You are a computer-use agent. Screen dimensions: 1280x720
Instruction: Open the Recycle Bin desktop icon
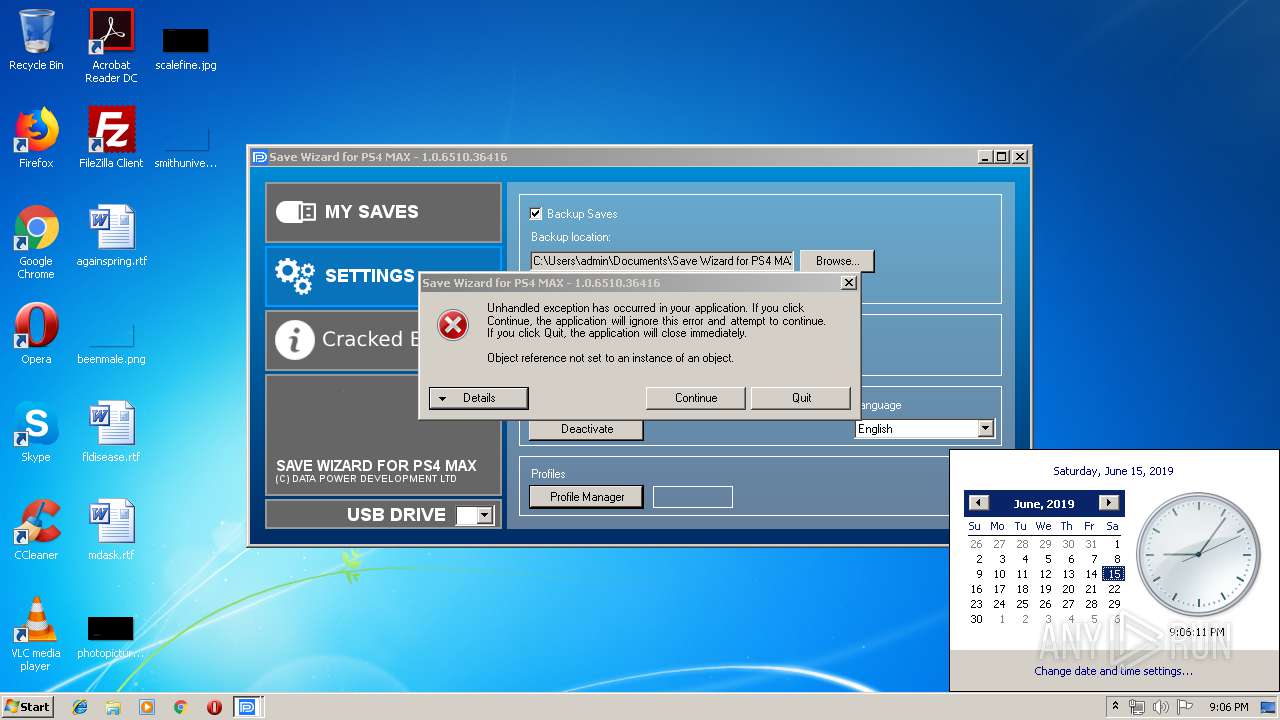(x=36, y=40)
